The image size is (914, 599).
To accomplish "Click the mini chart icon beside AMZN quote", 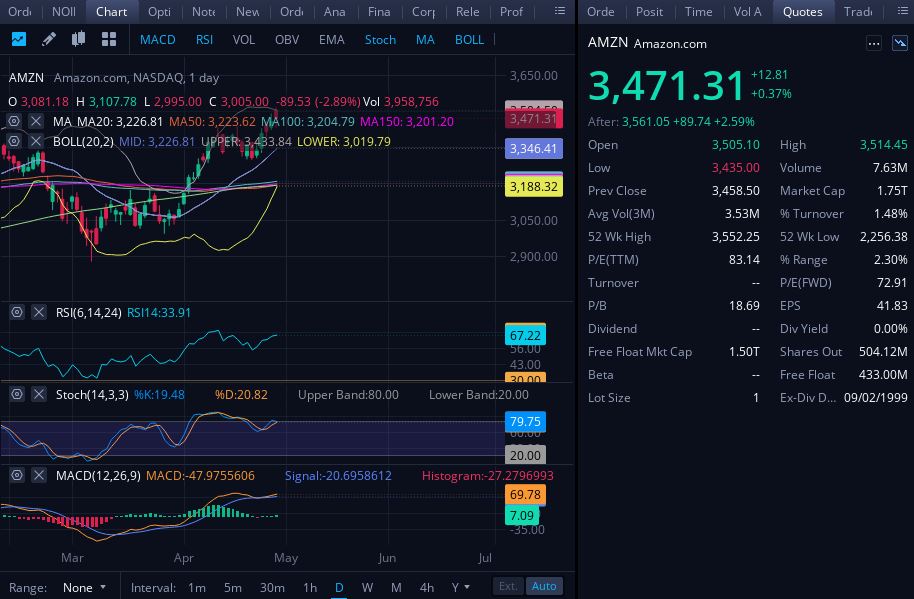I will click(900, 43).
